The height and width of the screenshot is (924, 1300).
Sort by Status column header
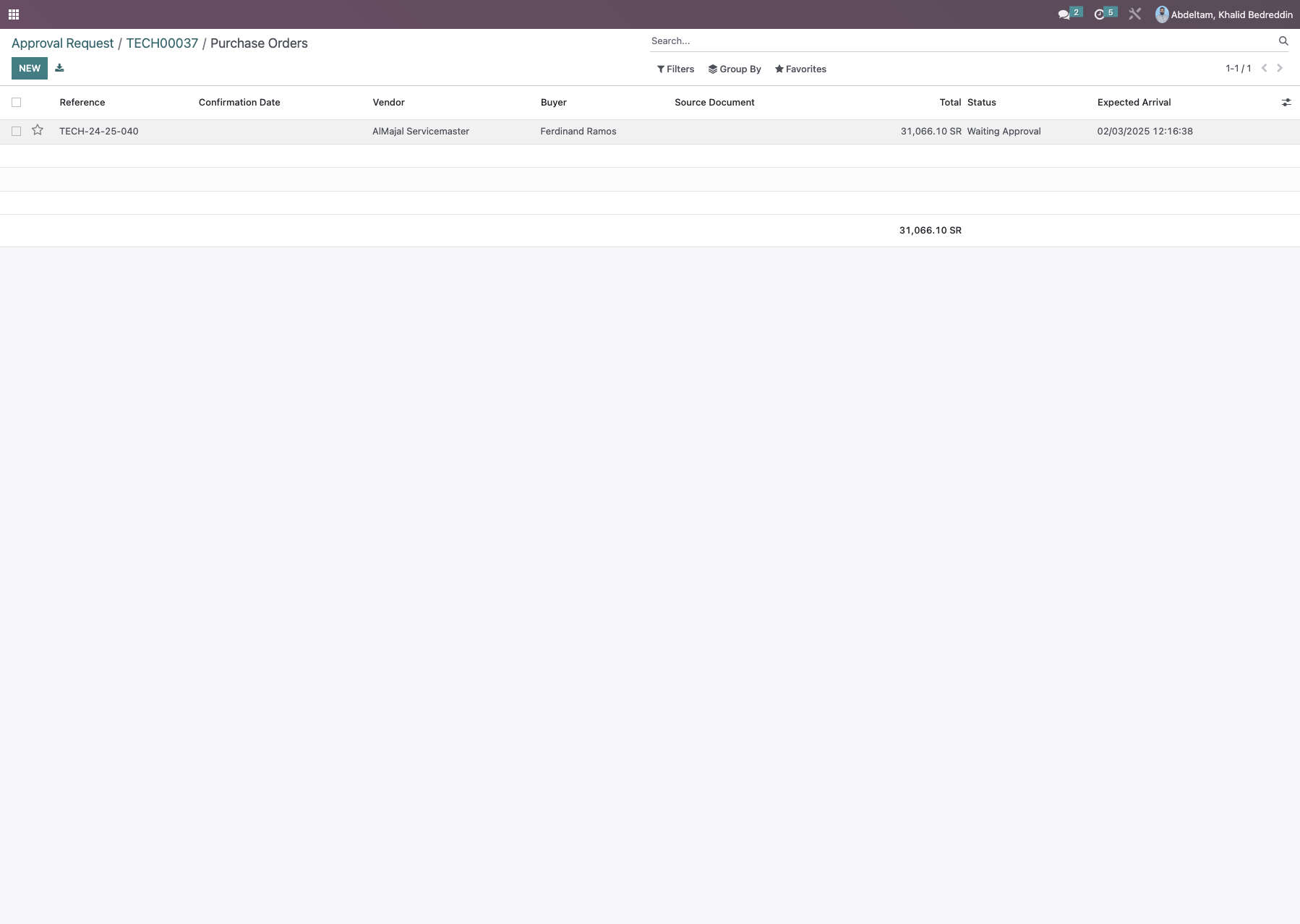coord(982,103)
